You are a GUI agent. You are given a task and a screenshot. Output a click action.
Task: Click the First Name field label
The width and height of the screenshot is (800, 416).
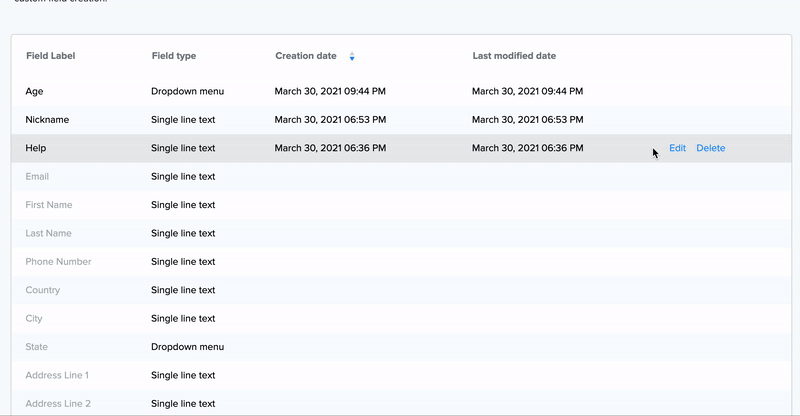pos(49,205)
